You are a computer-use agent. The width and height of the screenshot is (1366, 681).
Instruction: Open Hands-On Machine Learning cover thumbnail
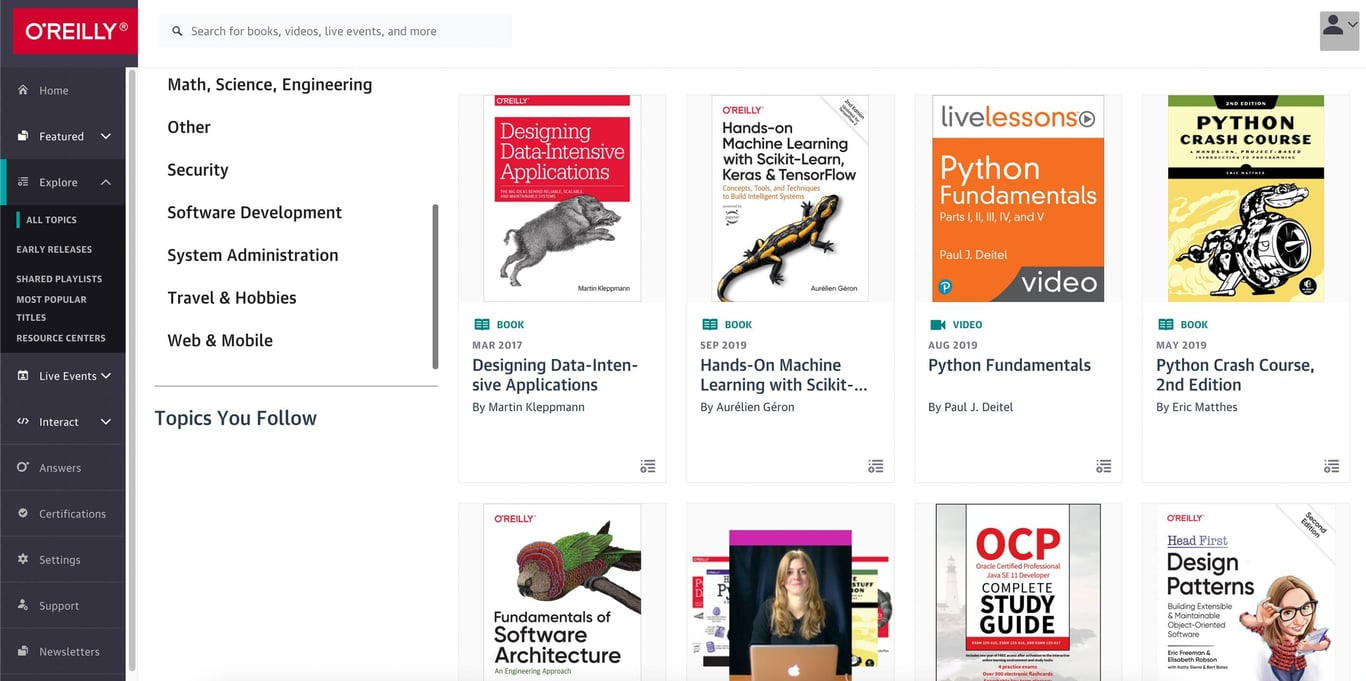pyautogui.click(x=790, y=198)
